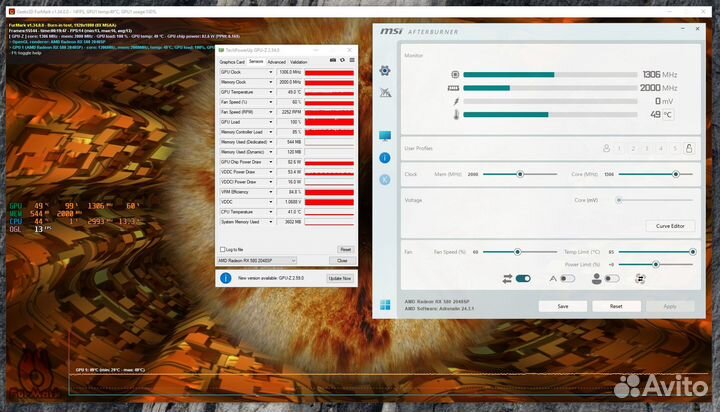Open GPU Clock sensor dropdown

point(270,72)
